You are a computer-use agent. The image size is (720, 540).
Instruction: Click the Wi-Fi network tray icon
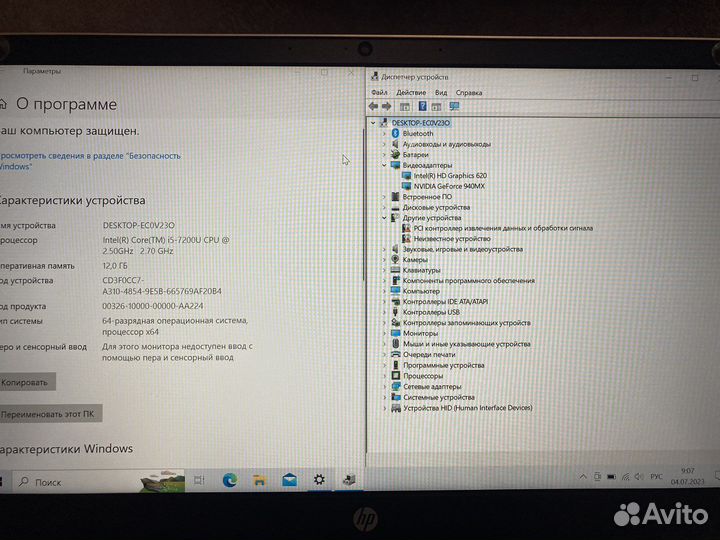coord(625,477)
